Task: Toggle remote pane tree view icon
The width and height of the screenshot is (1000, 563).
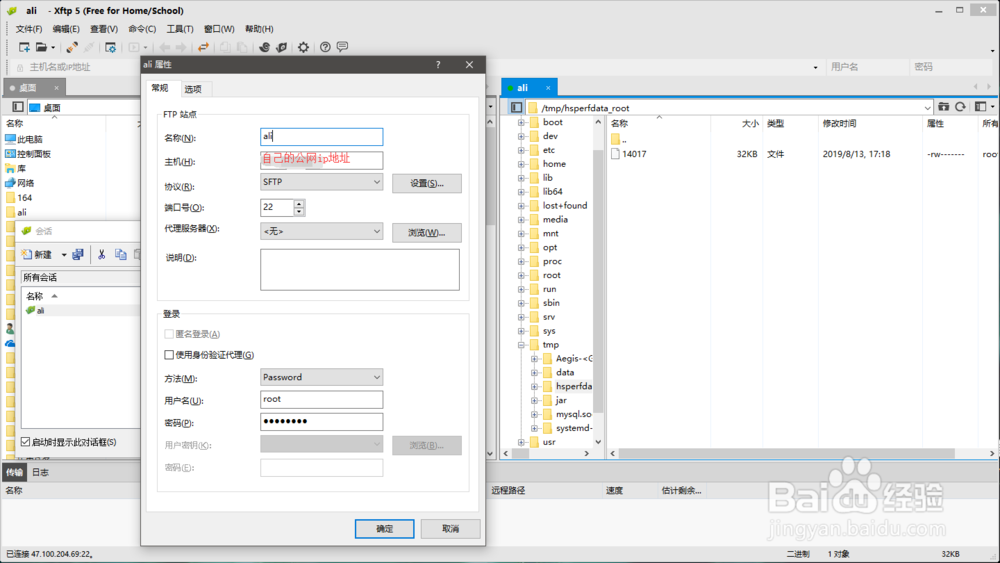Action: [517, 107]
